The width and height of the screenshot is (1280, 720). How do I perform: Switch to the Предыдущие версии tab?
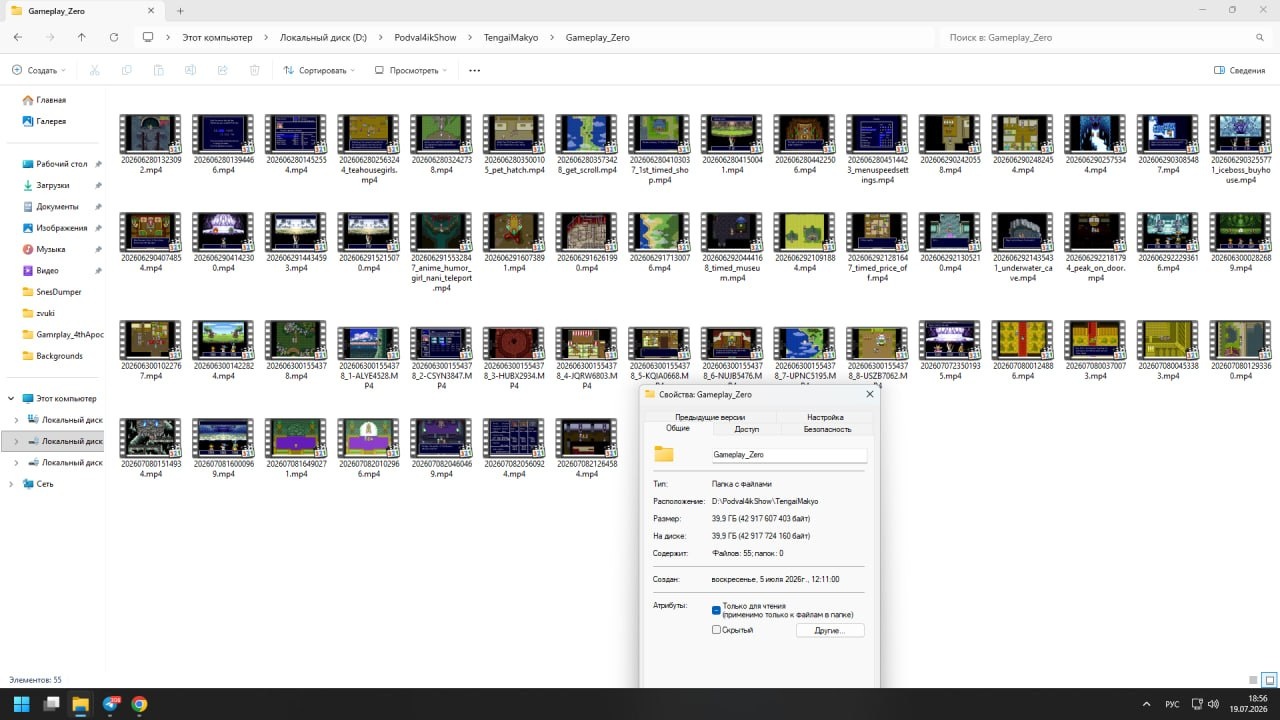709,417
